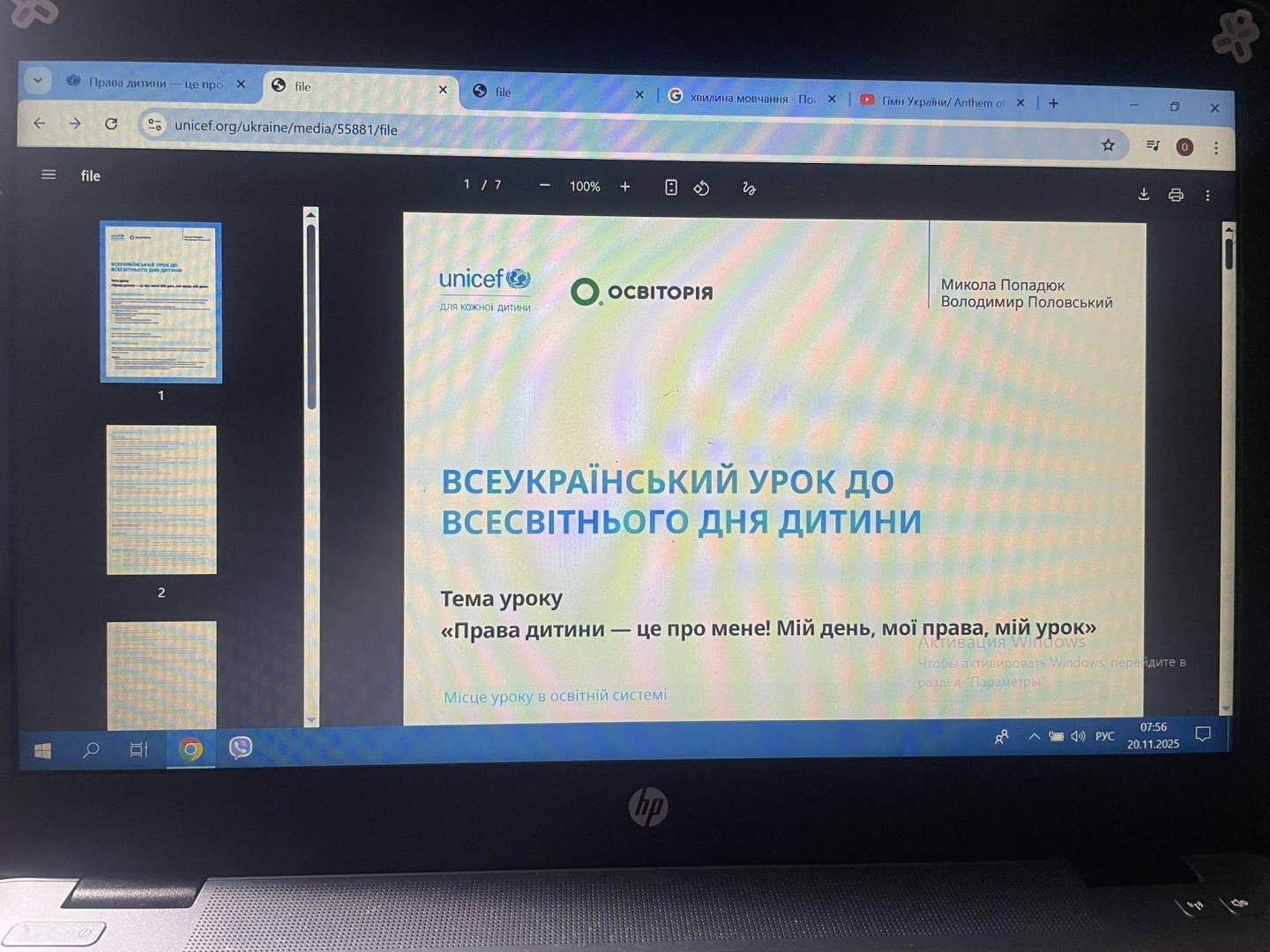Select page 2 thumbnail
This screenshot has width=1270, height=952.
[x=161, y=500]
